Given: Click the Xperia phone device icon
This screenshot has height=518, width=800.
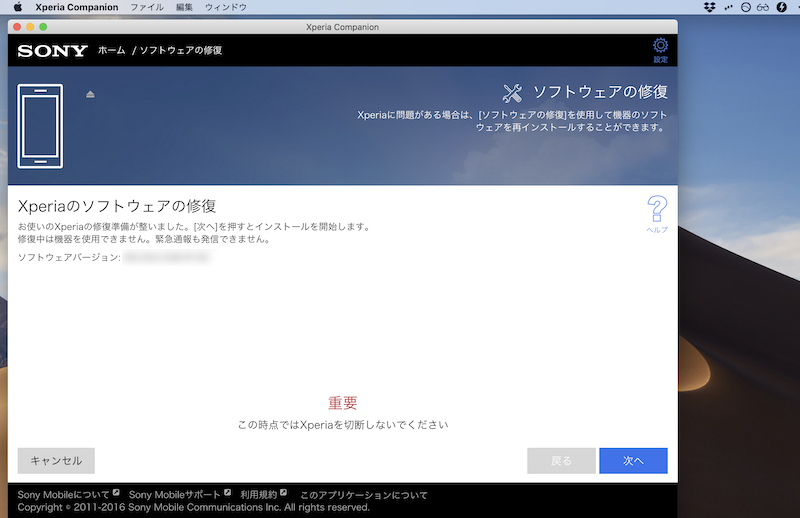Looking at the screenshot, I should coord(40,126).
